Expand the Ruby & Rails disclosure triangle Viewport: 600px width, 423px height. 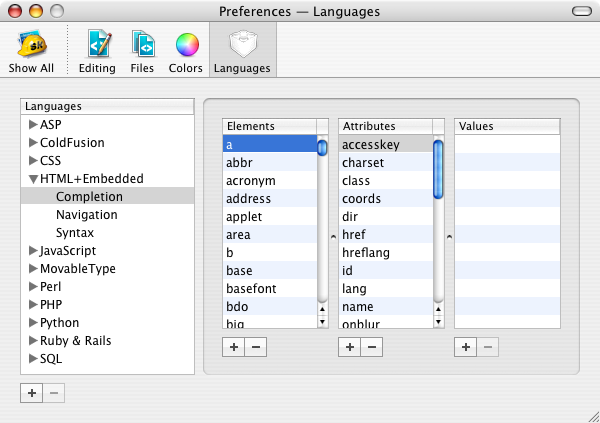[x=33, y=341]
